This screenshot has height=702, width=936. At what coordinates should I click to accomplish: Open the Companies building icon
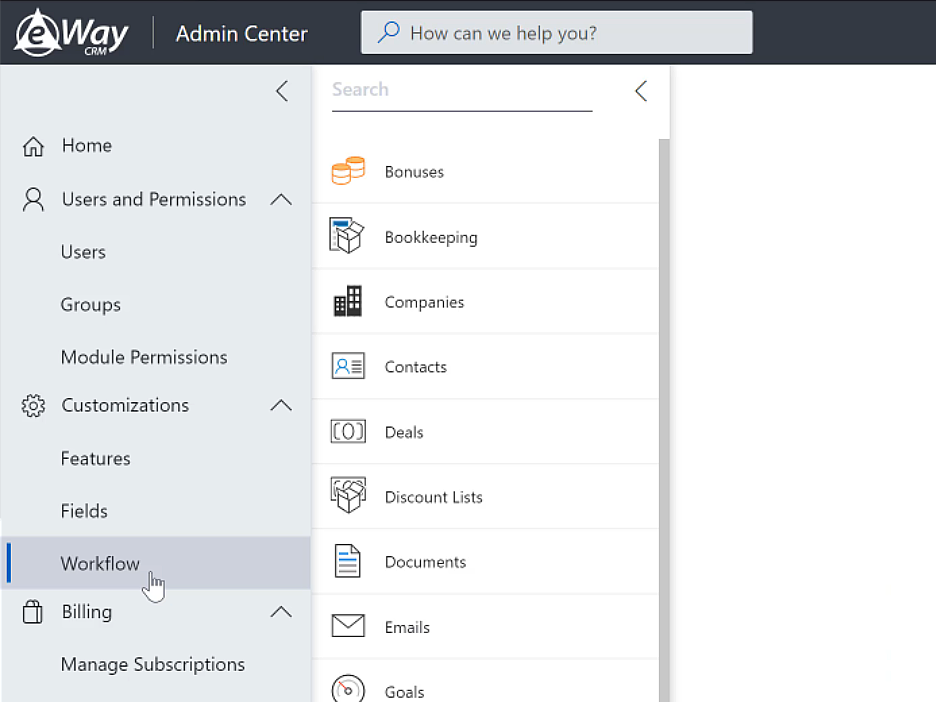(347, 301)
